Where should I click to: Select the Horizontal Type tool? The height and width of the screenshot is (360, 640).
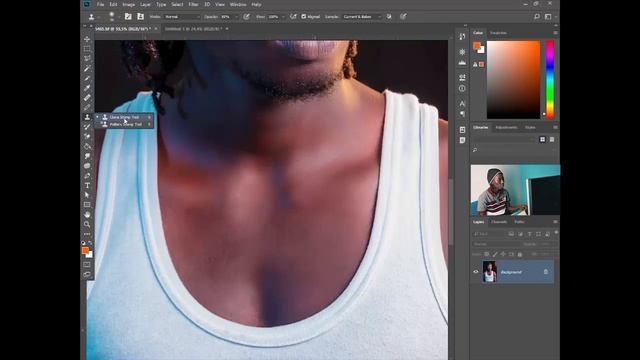tap(87, 186)
